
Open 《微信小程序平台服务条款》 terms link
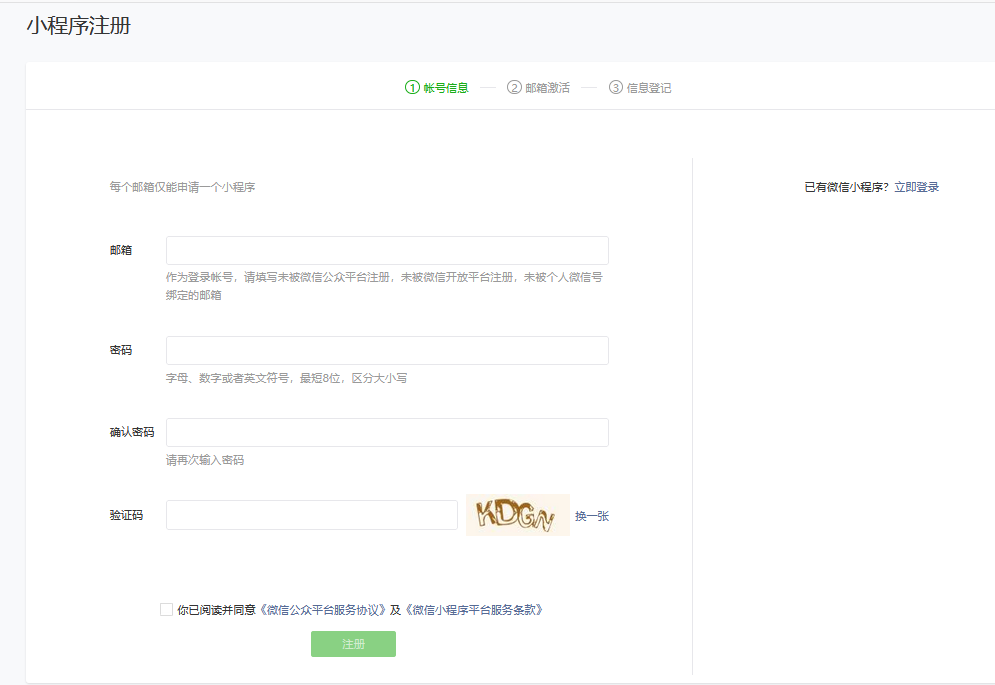pyautogui.click(x=473, y=610)
